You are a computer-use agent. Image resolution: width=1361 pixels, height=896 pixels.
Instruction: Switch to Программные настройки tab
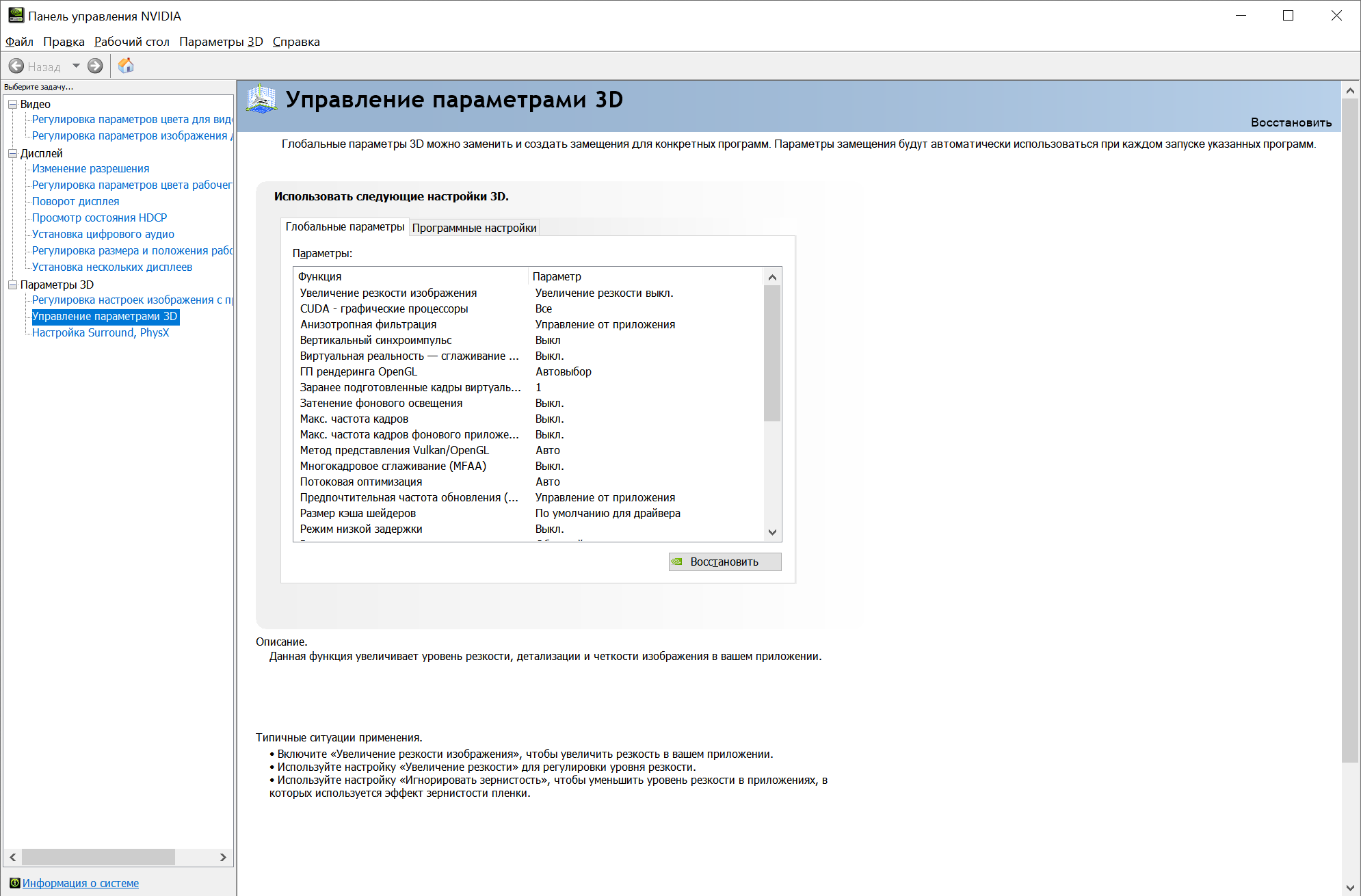474,228
